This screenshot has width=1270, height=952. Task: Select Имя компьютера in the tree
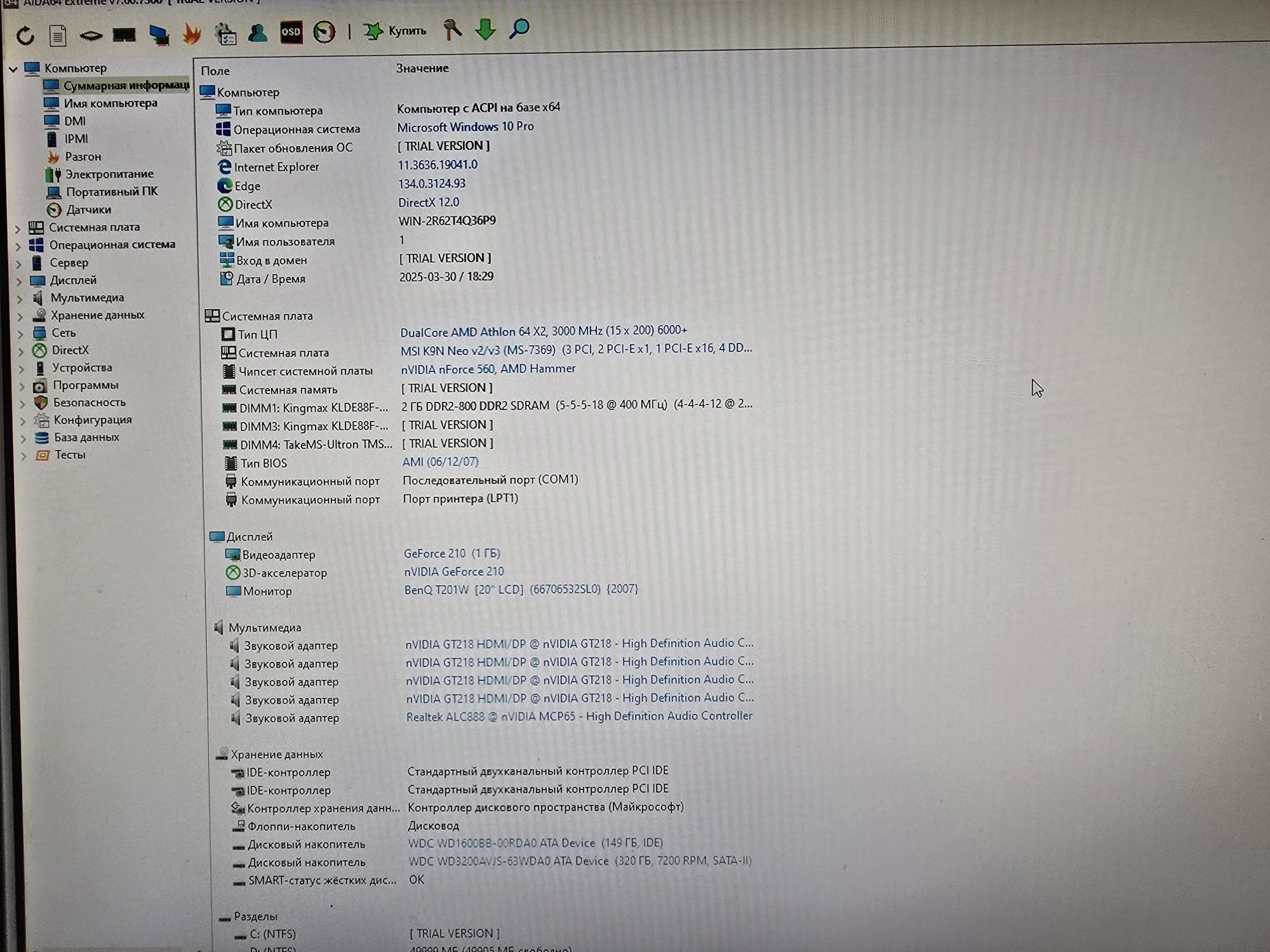coord(110,103)
